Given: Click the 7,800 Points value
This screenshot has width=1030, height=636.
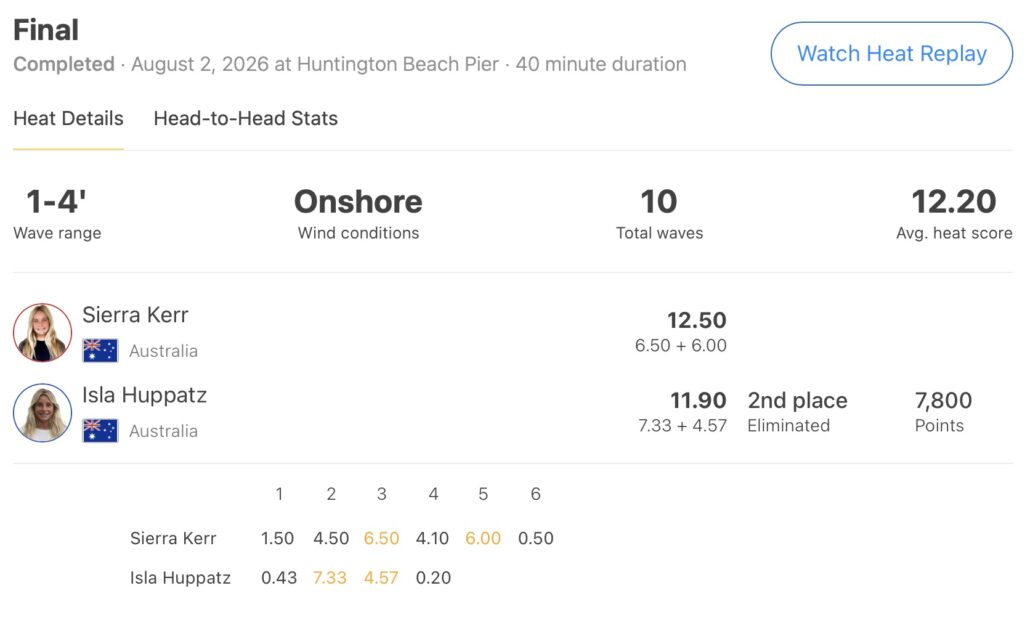Looking at the screenshot, I should 943,400.
